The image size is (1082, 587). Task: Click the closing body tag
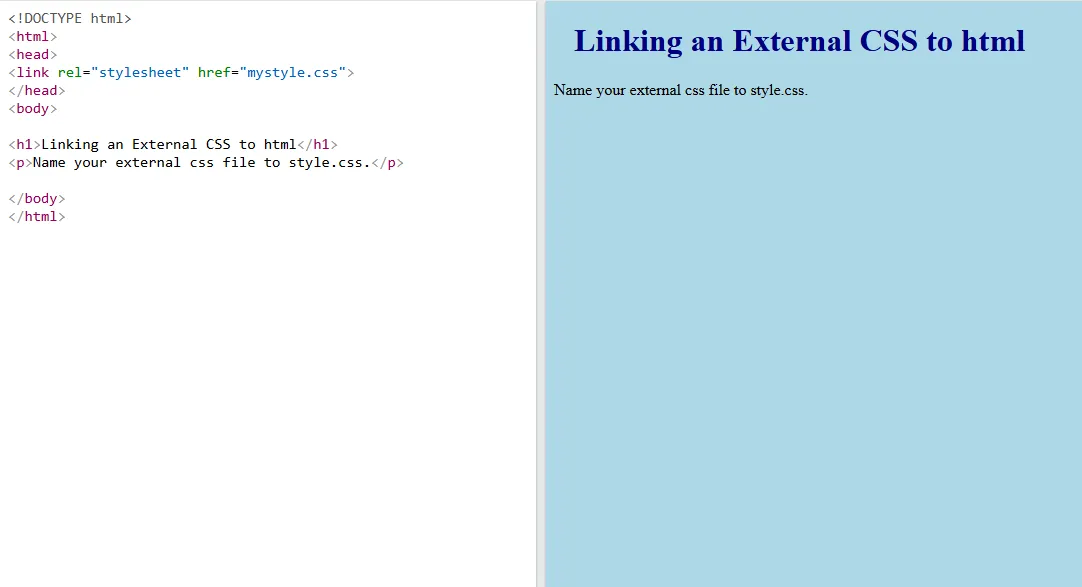click(36, 198)
